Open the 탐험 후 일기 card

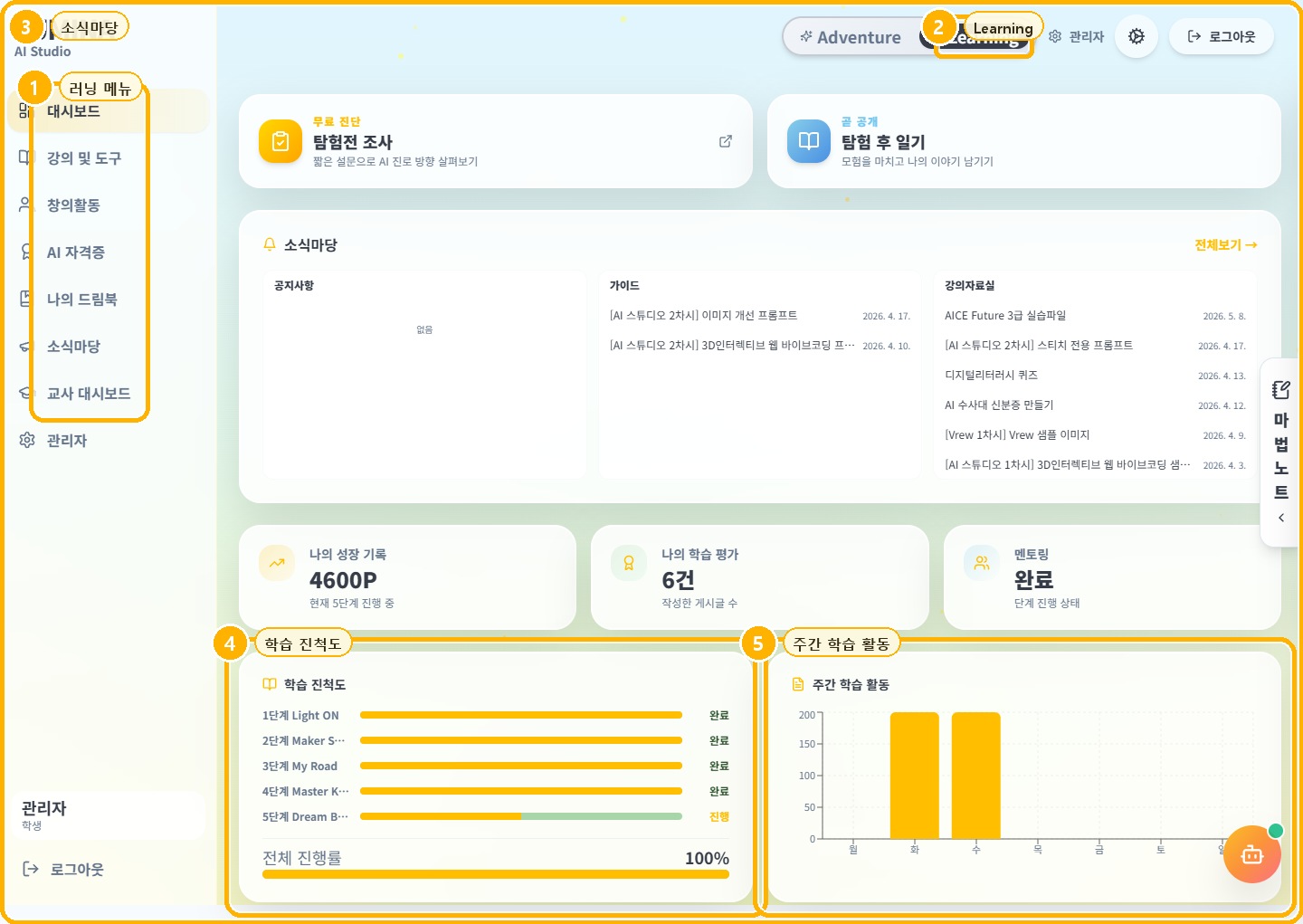pos(1024,141)
